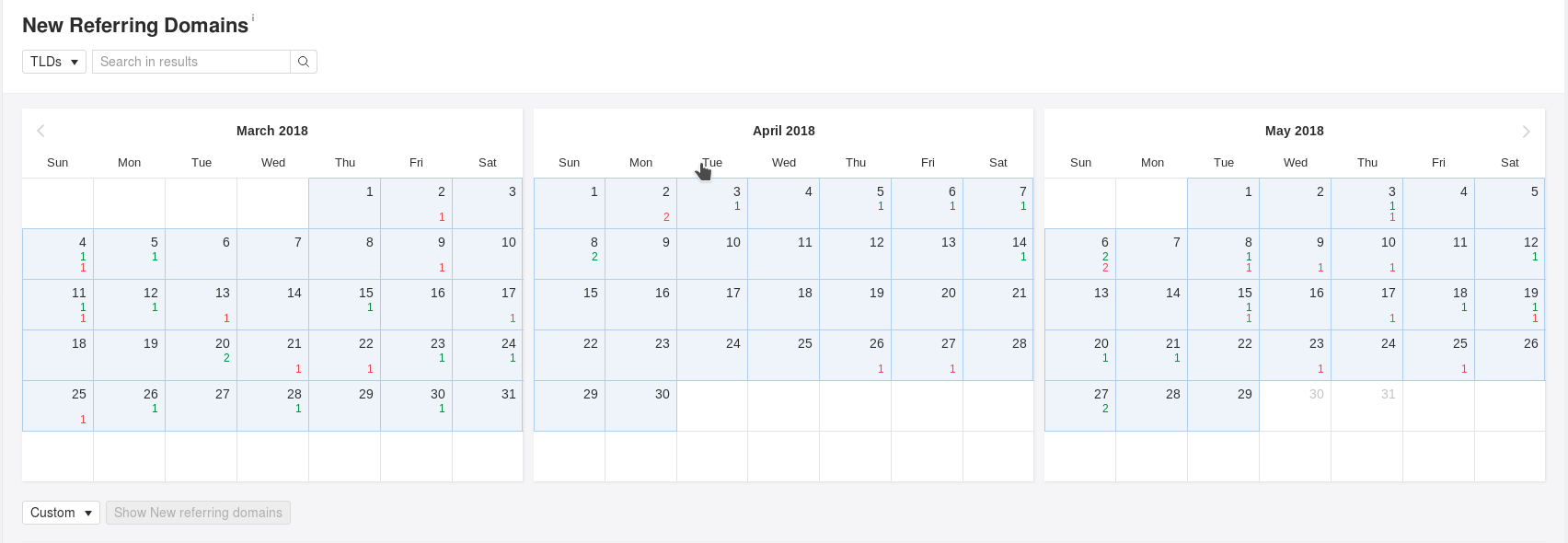This screenshot has width=1568, height=543.
Task: Focus the Search in results field
Action: (x=191, y=62)
